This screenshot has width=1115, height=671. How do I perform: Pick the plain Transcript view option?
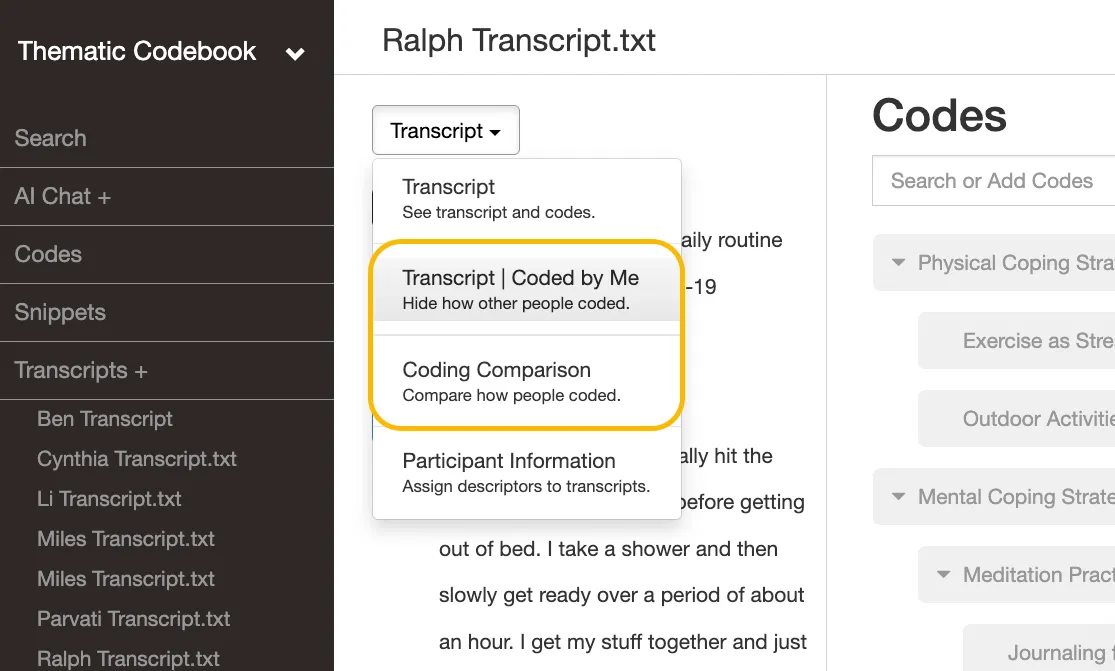tap(527, 198)
